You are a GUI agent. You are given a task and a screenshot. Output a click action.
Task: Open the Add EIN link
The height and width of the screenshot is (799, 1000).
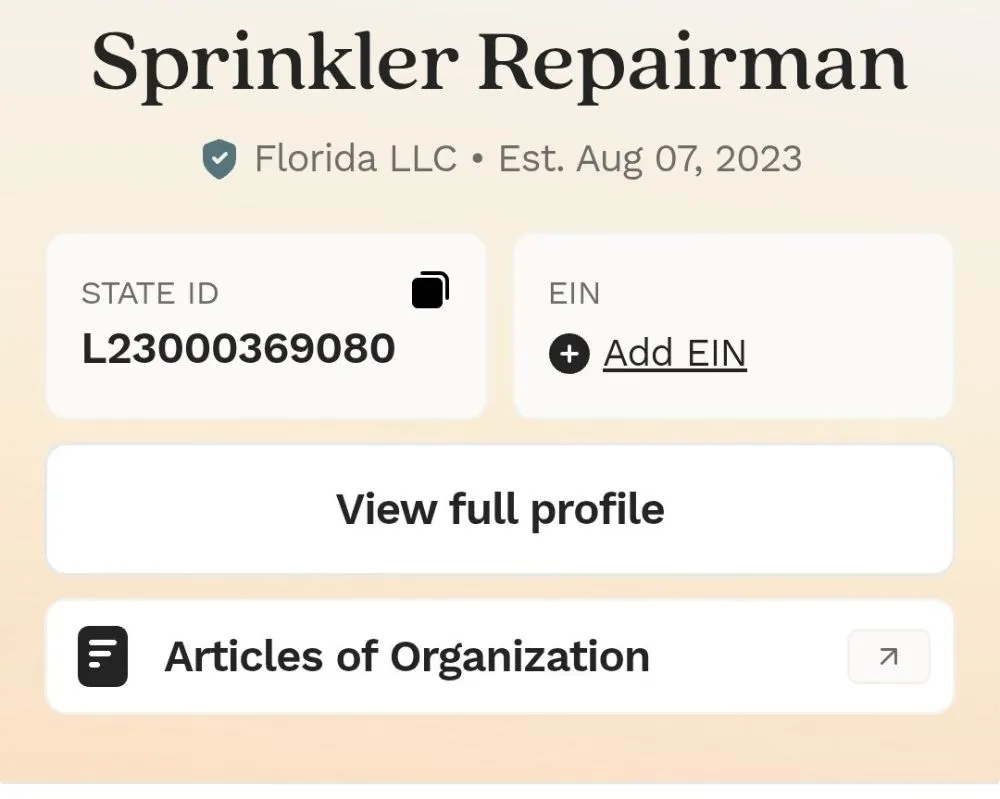coord(675,353)
